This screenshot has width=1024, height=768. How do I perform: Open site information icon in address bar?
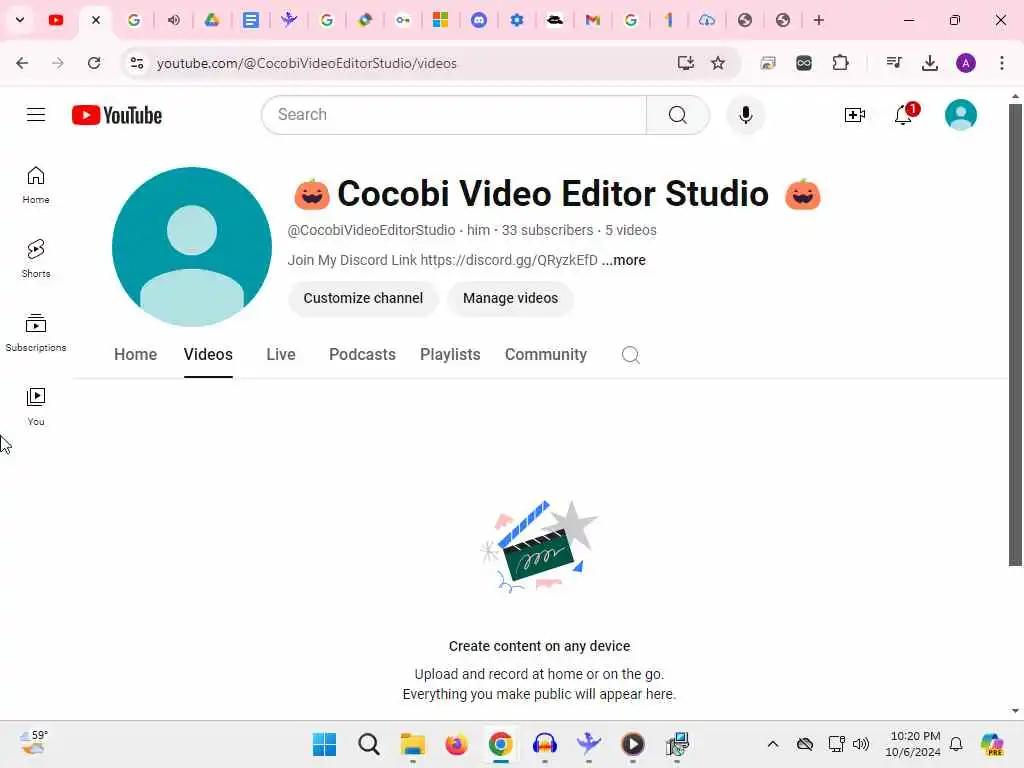(x=136, y=63)
